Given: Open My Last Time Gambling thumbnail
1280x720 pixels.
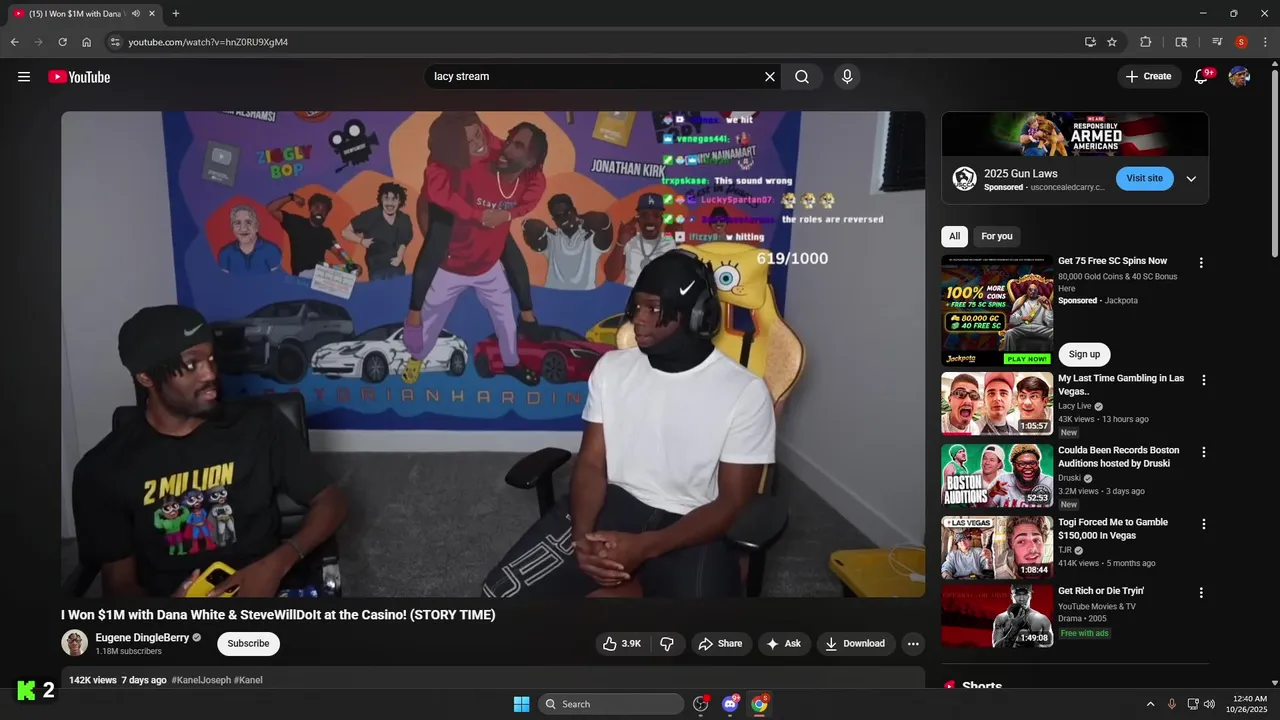Looking at the screenshot, I should coord(997,404).
